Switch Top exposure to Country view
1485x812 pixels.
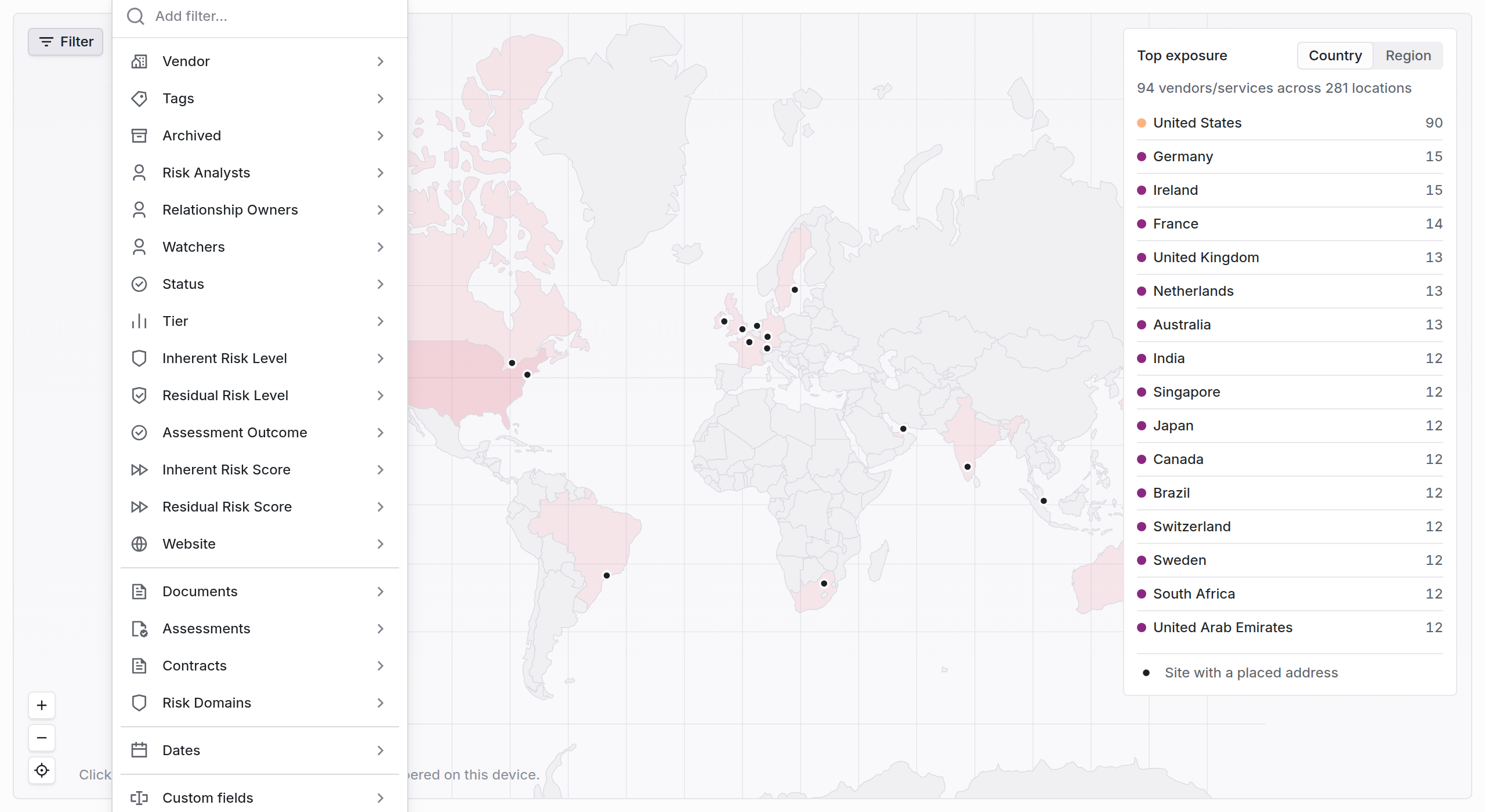click(1335, 56)
